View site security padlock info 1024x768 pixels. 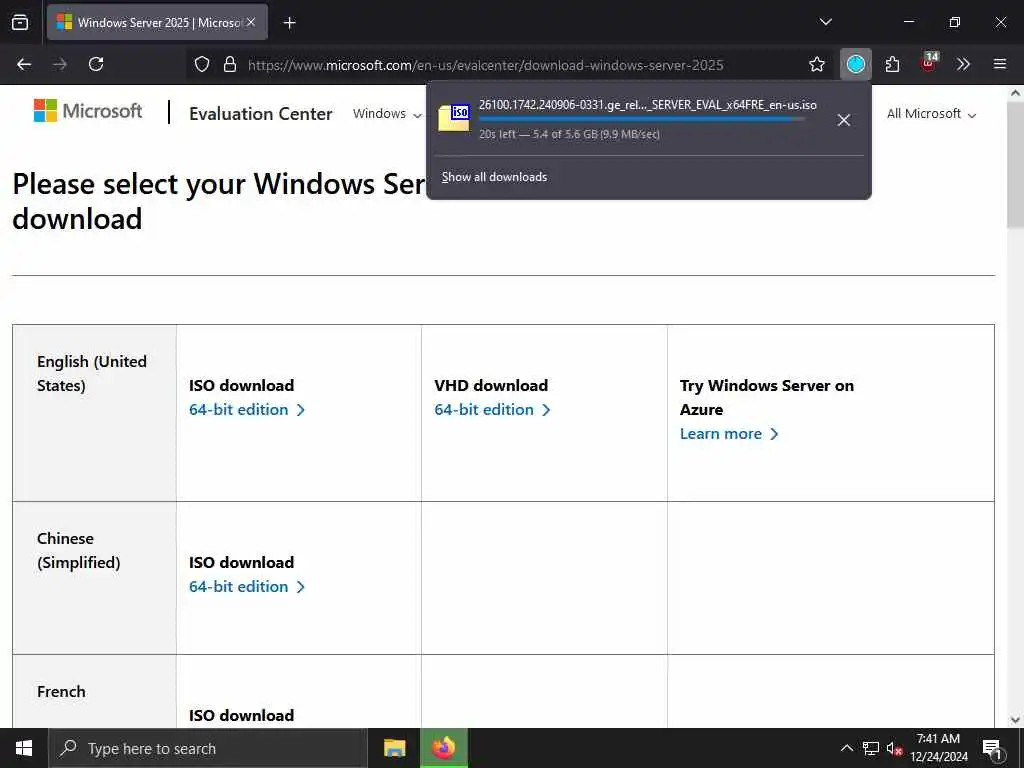pyautogui.click(x=230, y=64)
